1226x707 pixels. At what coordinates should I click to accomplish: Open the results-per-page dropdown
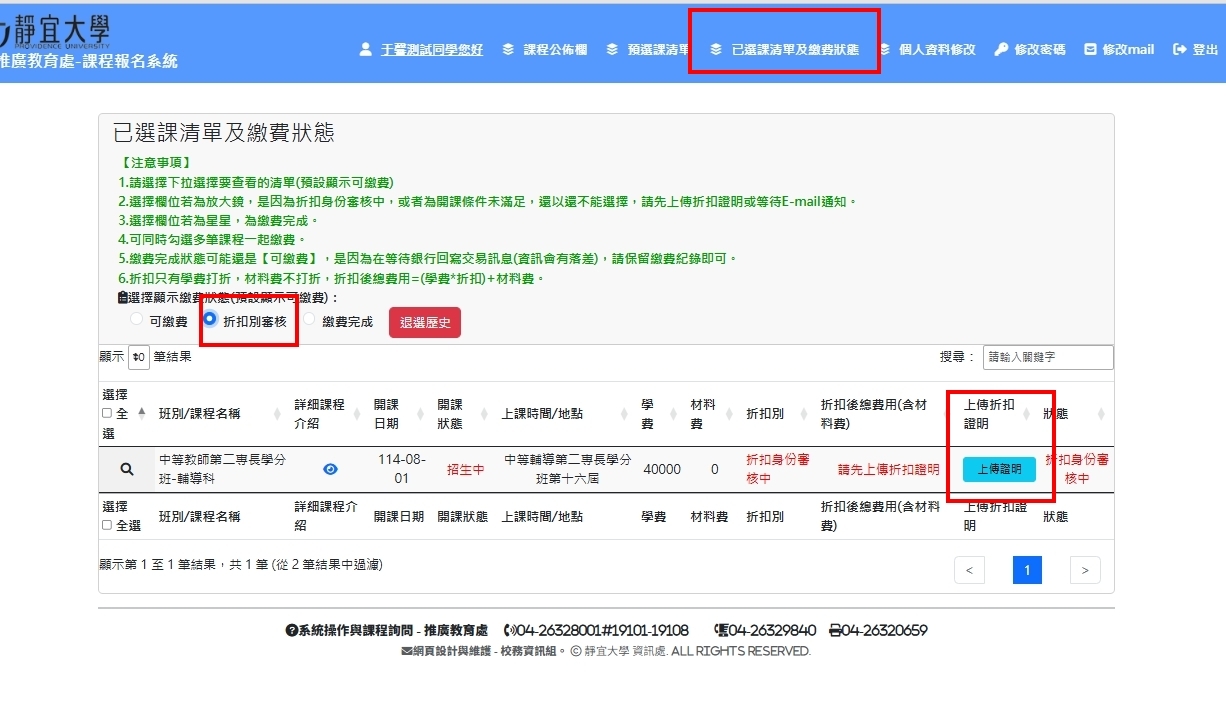pyautogui.click(x=139, y=357)
